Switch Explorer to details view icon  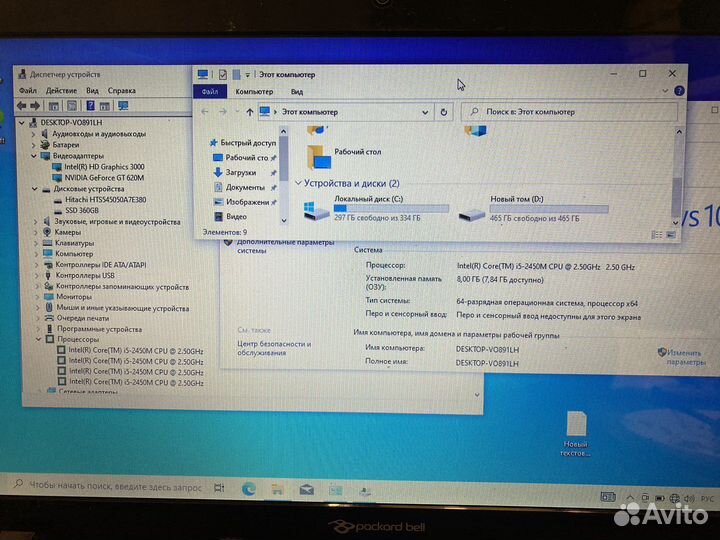click(x=657, y=235)
